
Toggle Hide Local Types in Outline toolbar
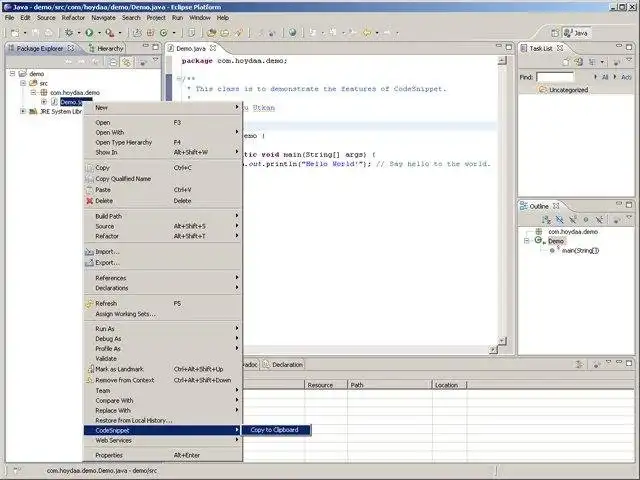pos(599,220)
